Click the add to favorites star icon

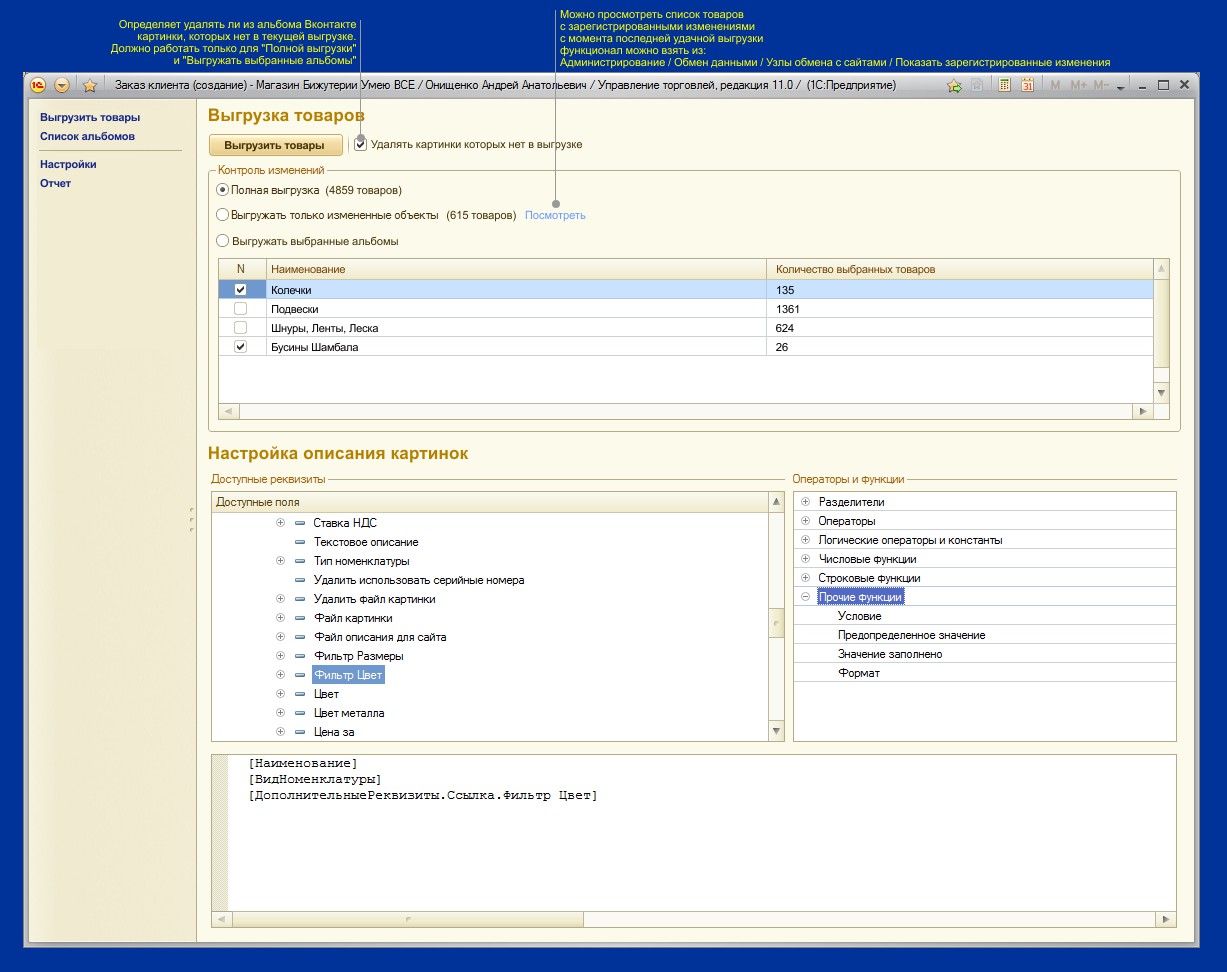pyautogui.click(x=954, y=85)
